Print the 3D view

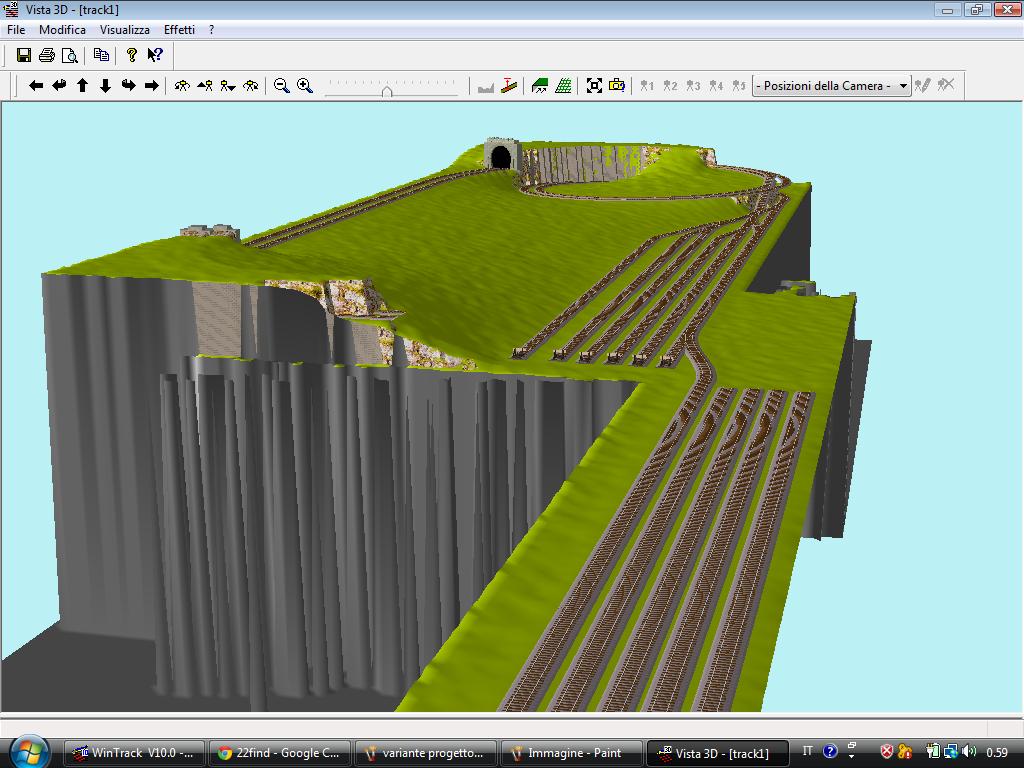click(46, 55)
